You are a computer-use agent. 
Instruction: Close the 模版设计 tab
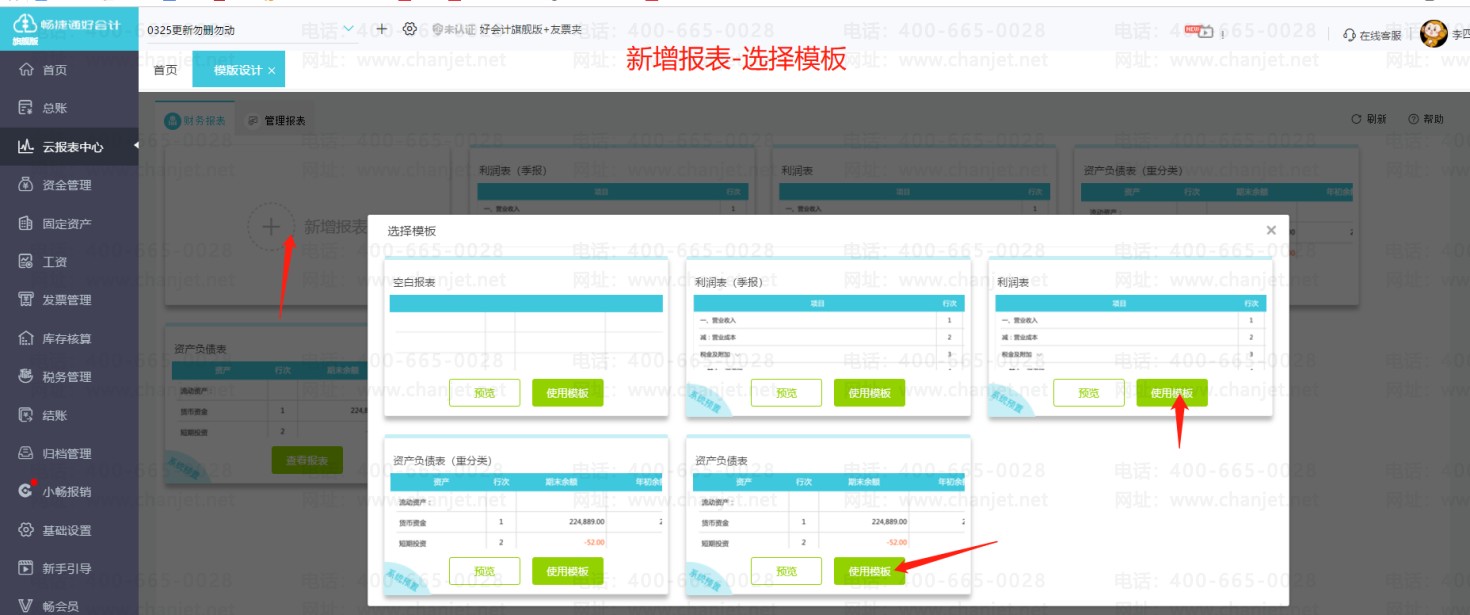271,70
